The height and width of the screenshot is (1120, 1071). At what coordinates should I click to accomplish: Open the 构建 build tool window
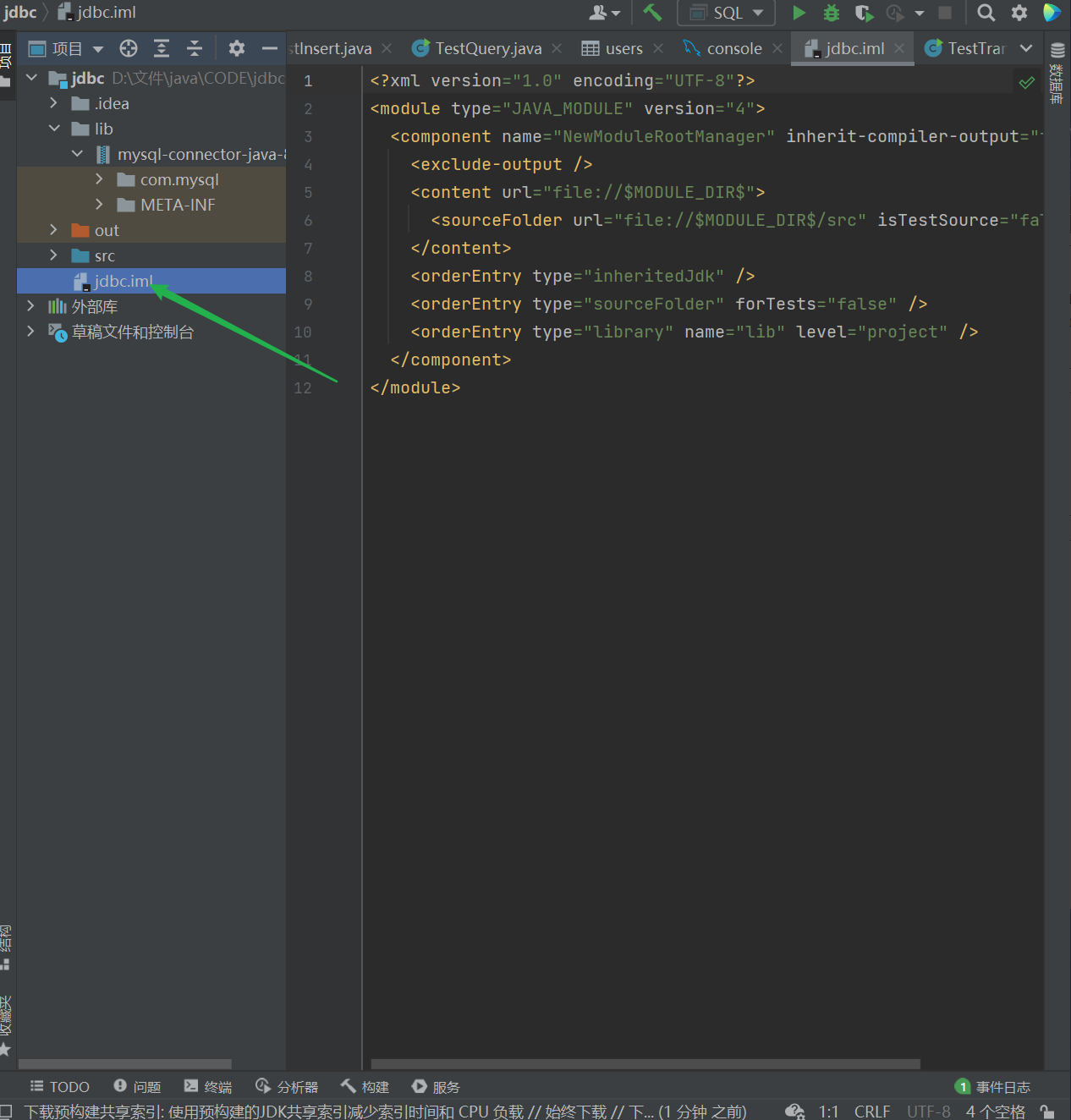pos(365,1087)
